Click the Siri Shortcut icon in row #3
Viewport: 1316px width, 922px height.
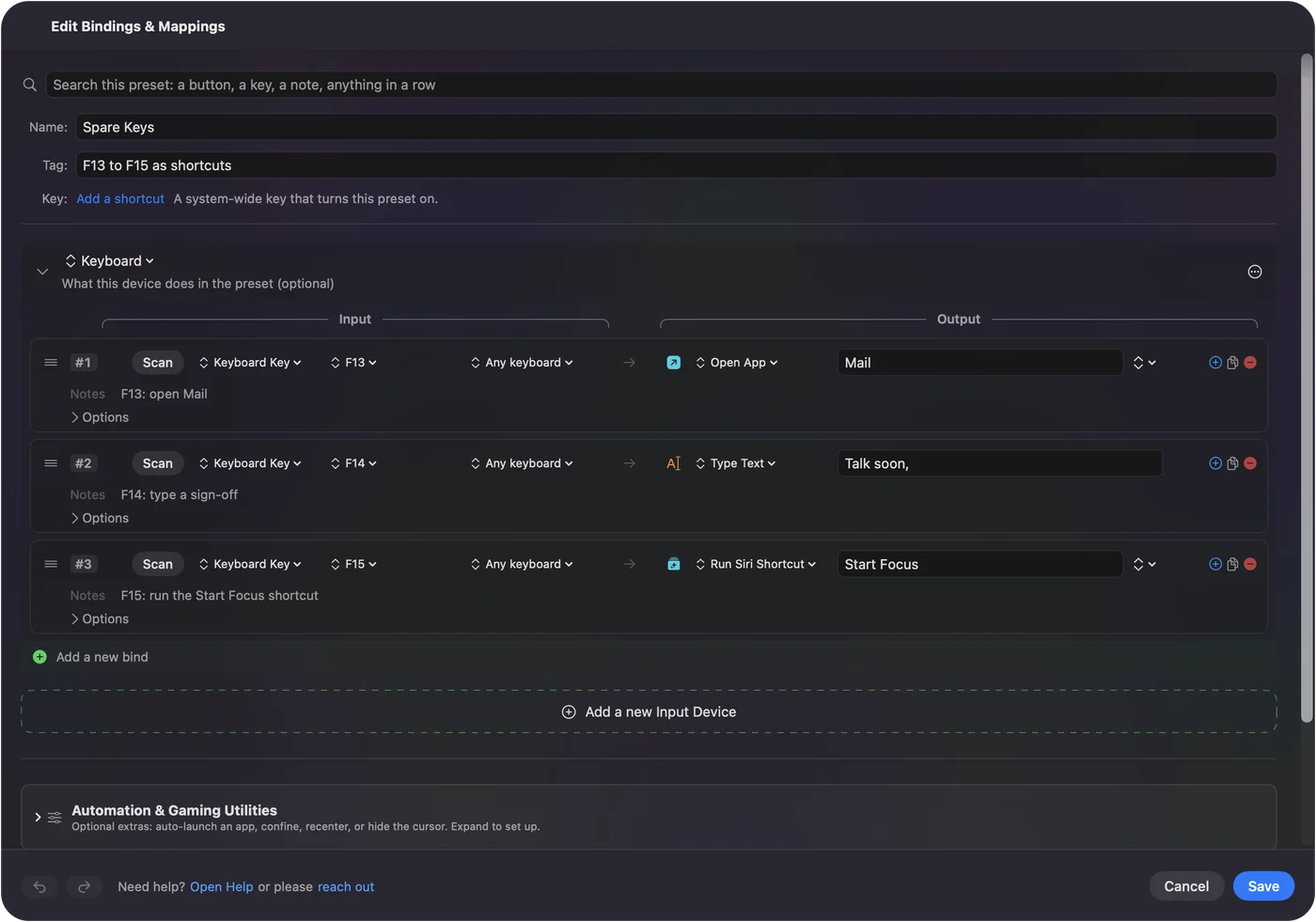coord(674,564)
